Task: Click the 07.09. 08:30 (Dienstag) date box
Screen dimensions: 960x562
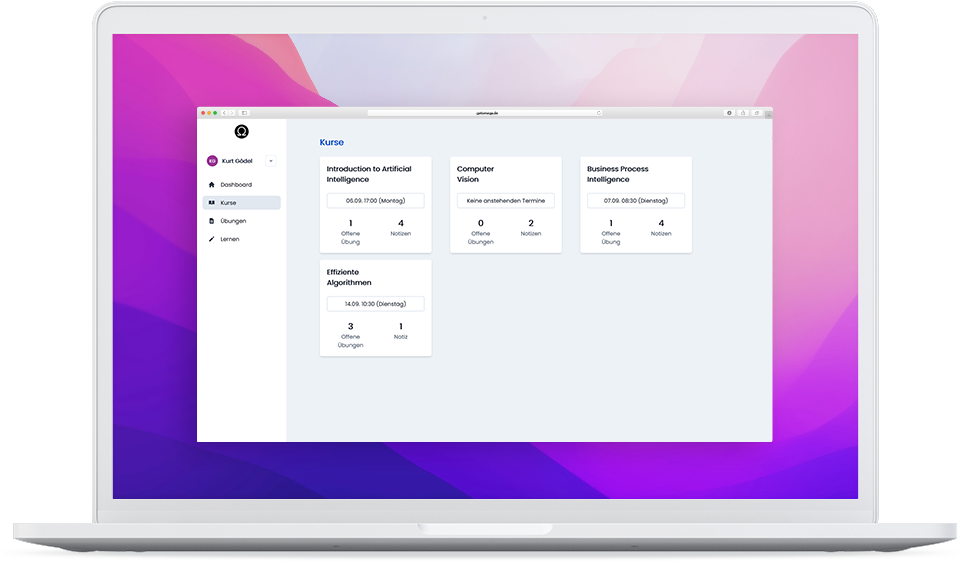Action: (636, 201)
